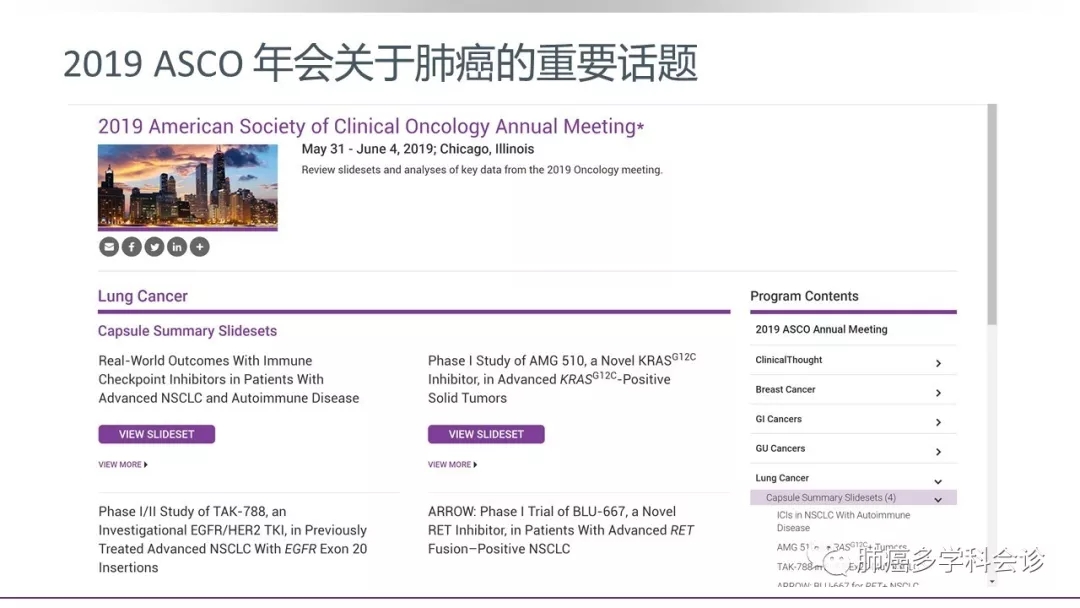
Task: Click View More under Real-World Outcomes
Action: pyautogui.click(x=122, y=465)
